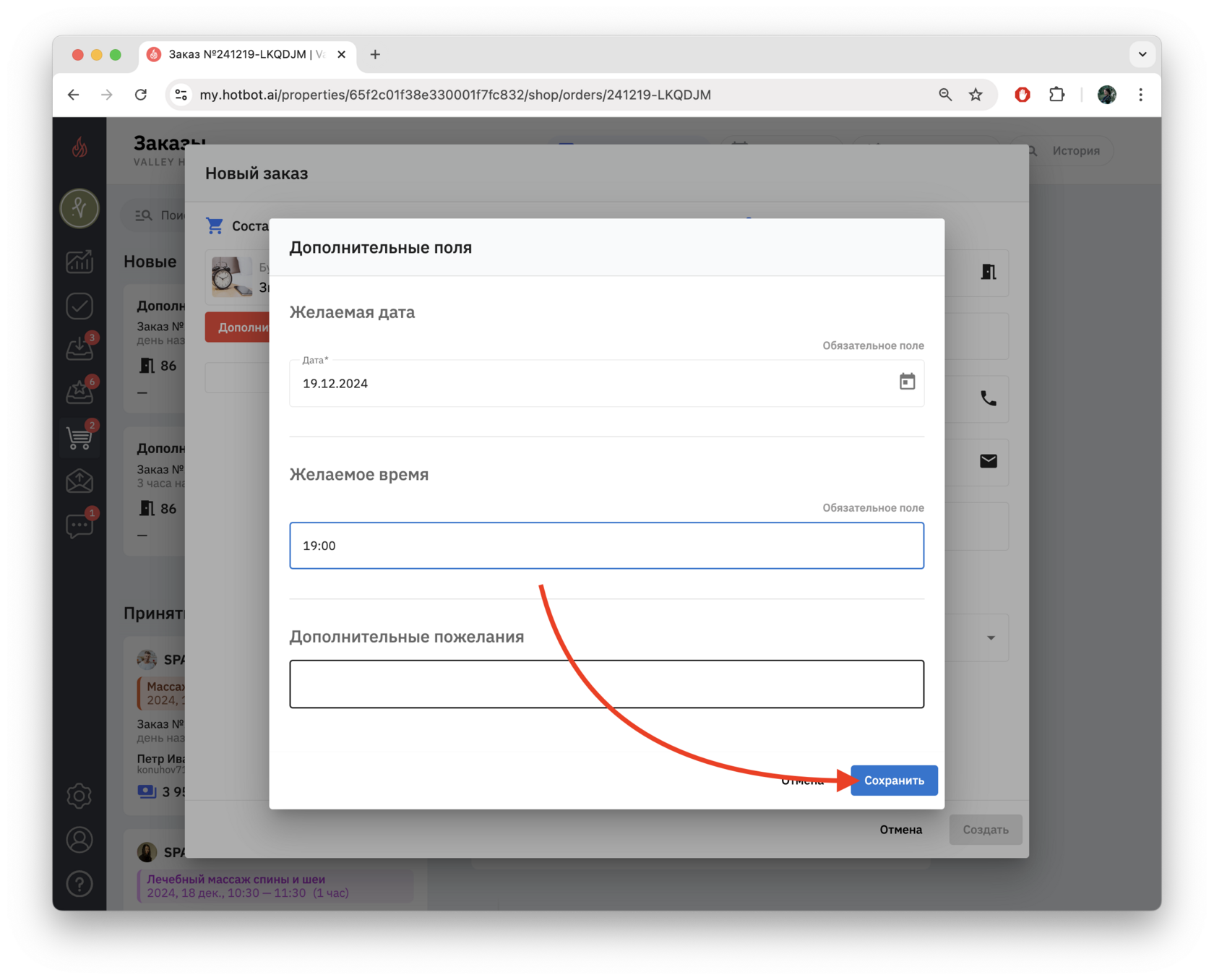Open the calendar picker in the date field
The image size is (1214, 980).
click(907, 382)
